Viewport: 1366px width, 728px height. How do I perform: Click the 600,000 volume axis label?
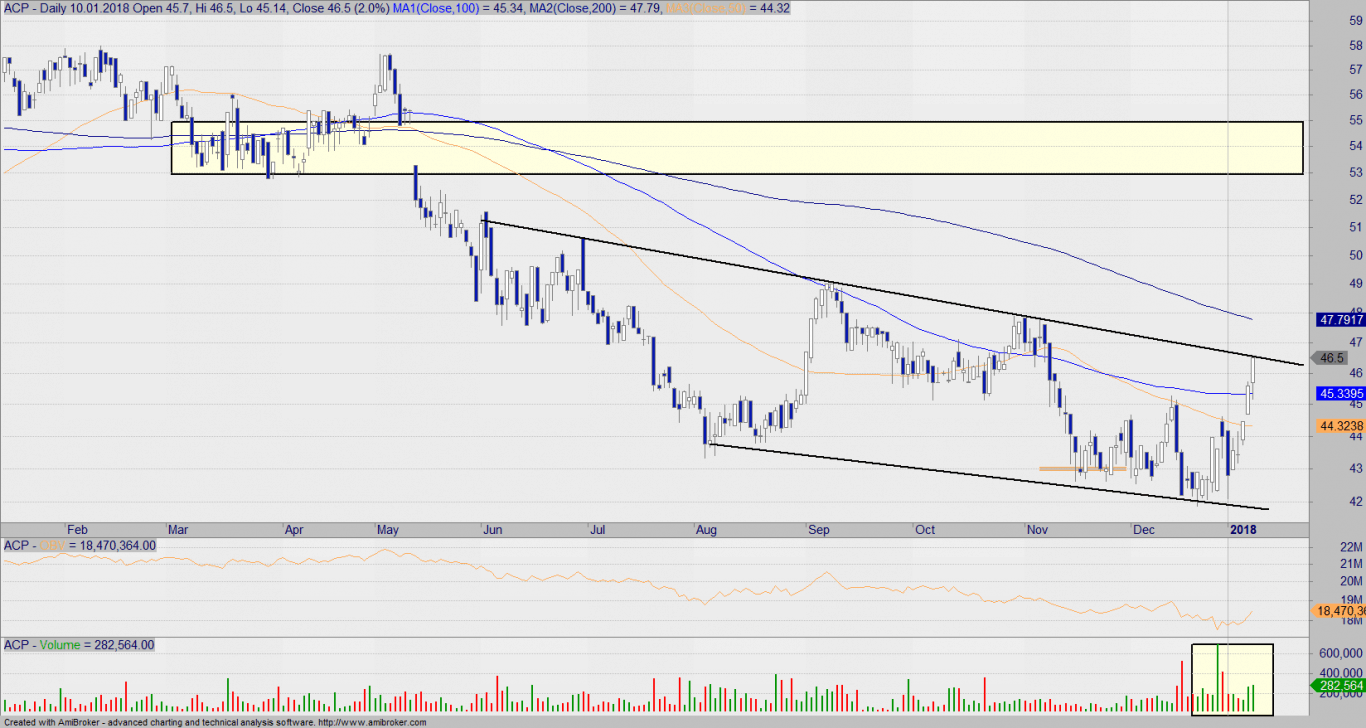pyautogui.click(x=1342, y=652)
